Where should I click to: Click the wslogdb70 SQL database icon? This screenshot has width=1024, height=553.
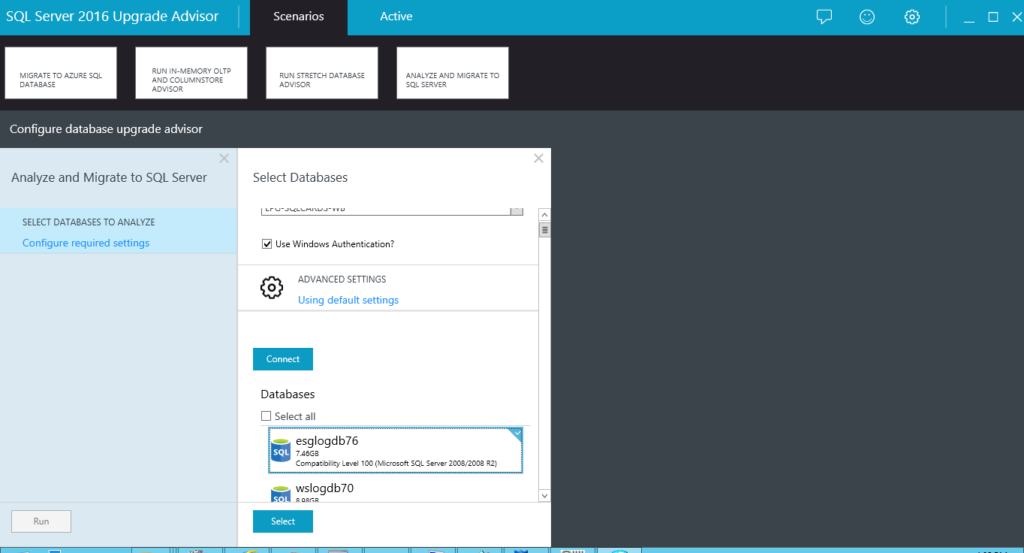point(281,494)
